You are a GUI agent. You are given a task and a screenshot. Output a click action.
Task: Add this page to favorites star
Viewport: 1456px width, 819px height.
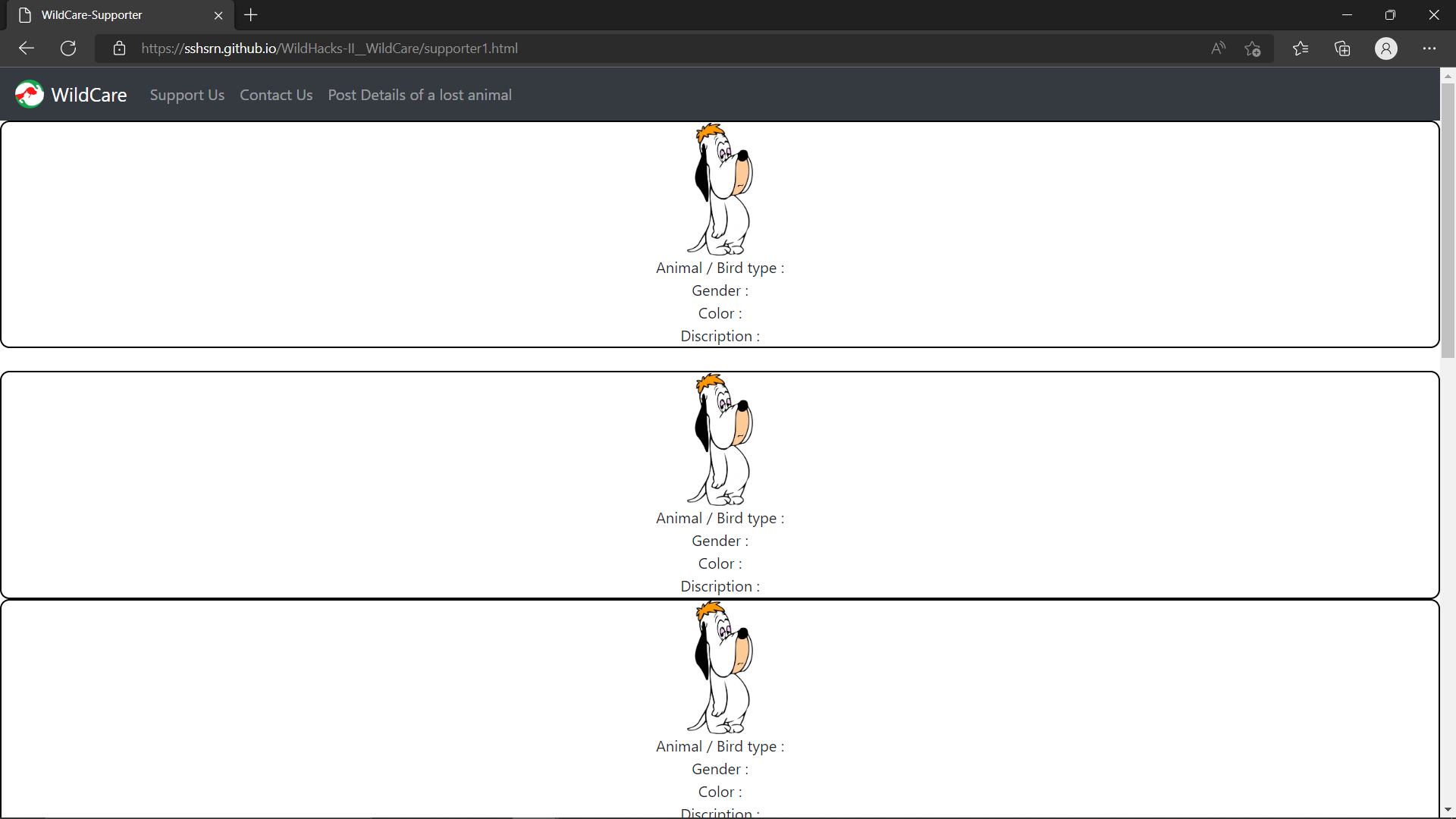[1253, 49]
